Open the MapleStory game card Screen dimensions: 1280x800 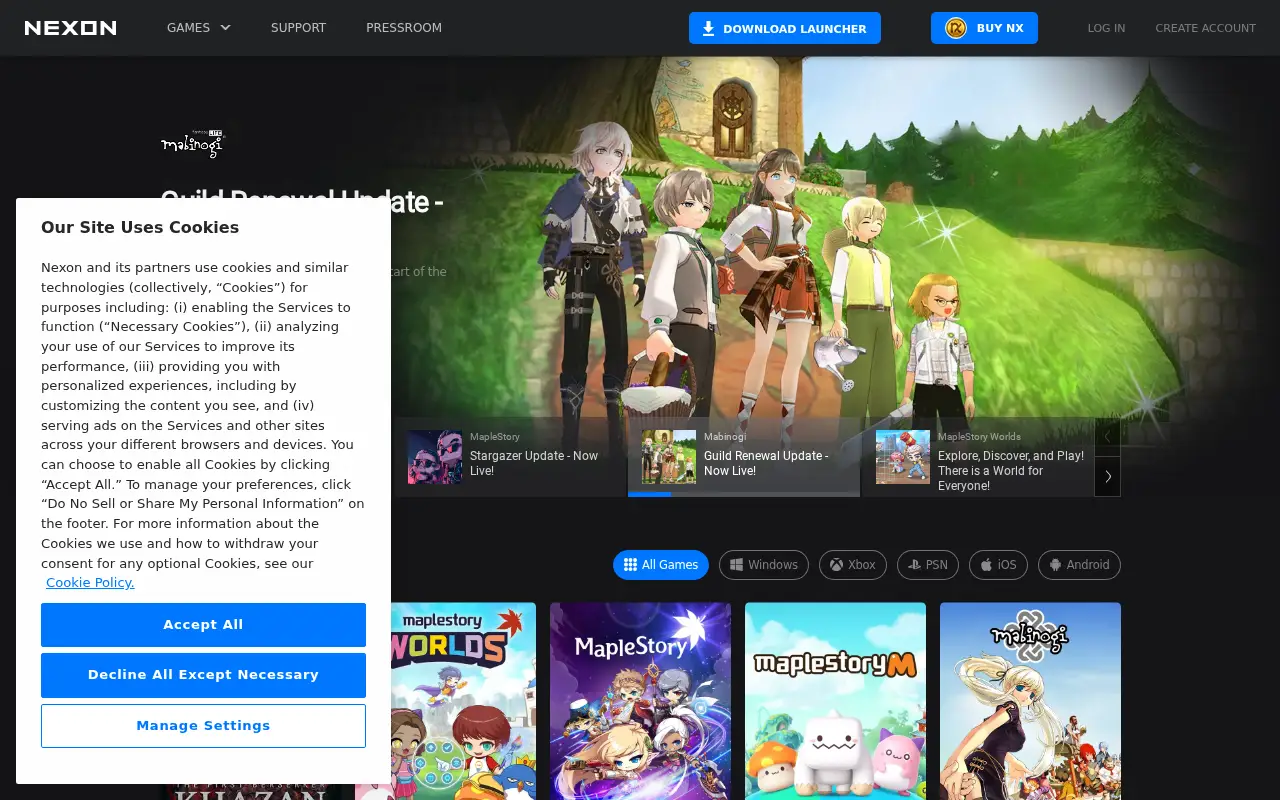coord(640,700)
